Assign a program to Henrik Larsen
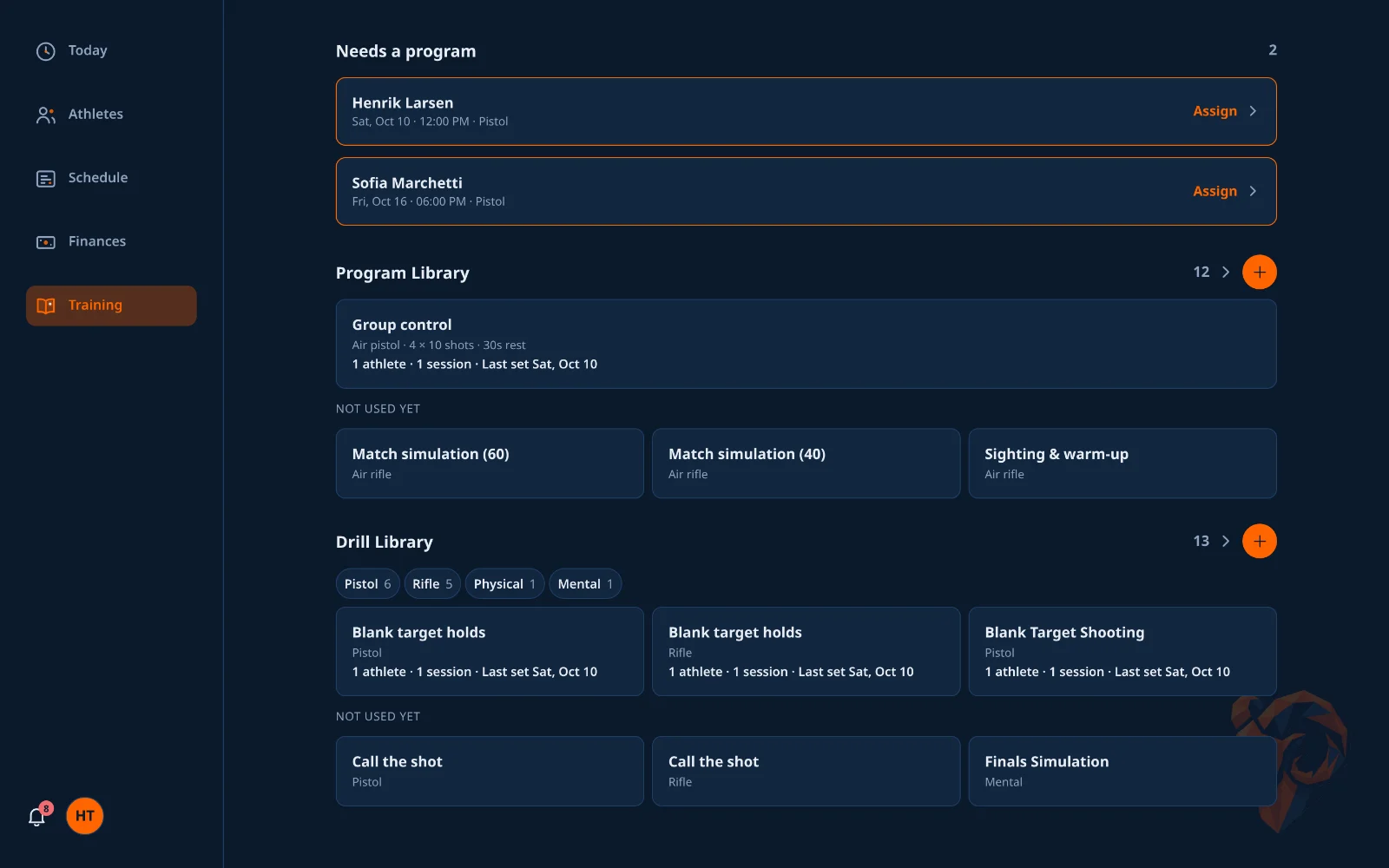This screenshot has height=868, width=1389. (x=1215, y=111)
